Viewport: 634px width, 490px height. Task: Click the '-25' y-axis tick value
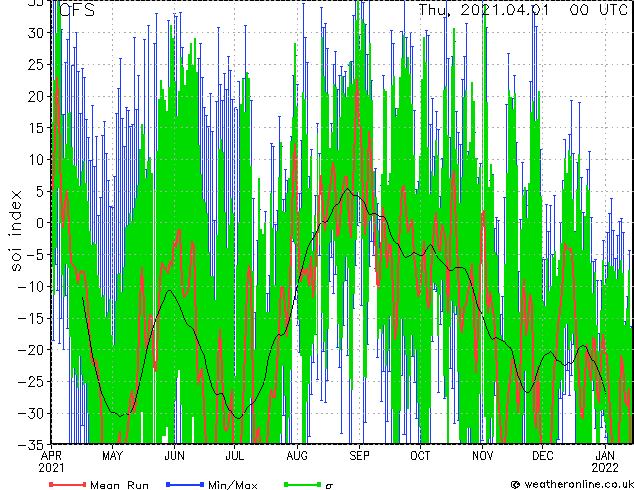click(31, 382)
